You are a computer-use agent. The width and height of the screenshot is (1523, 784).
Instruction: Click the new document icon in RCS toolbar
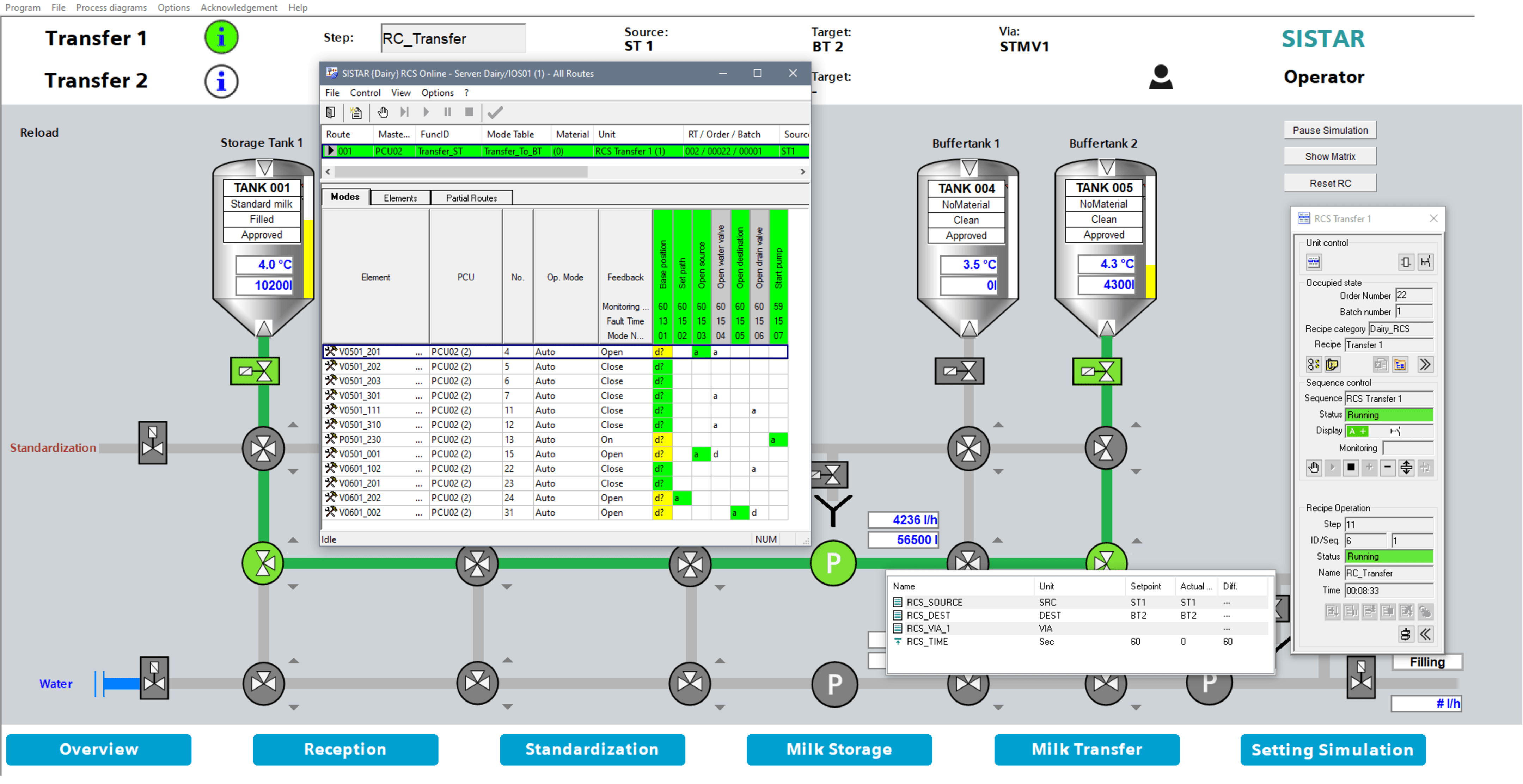[356, 112]
